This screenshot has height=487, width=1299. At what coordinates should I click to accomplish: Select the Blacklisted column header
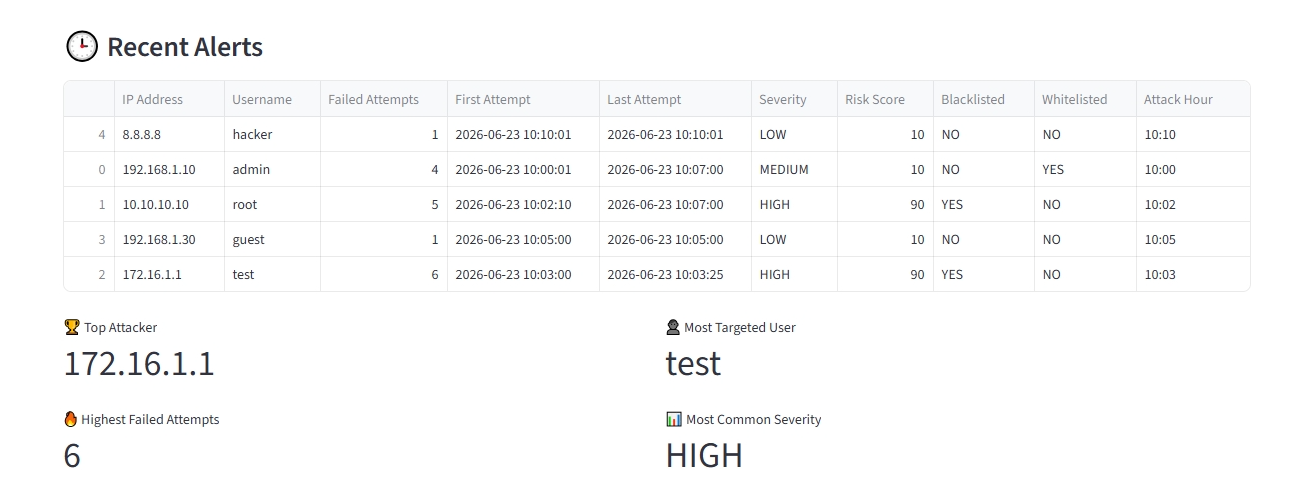[x=983, y=99]
